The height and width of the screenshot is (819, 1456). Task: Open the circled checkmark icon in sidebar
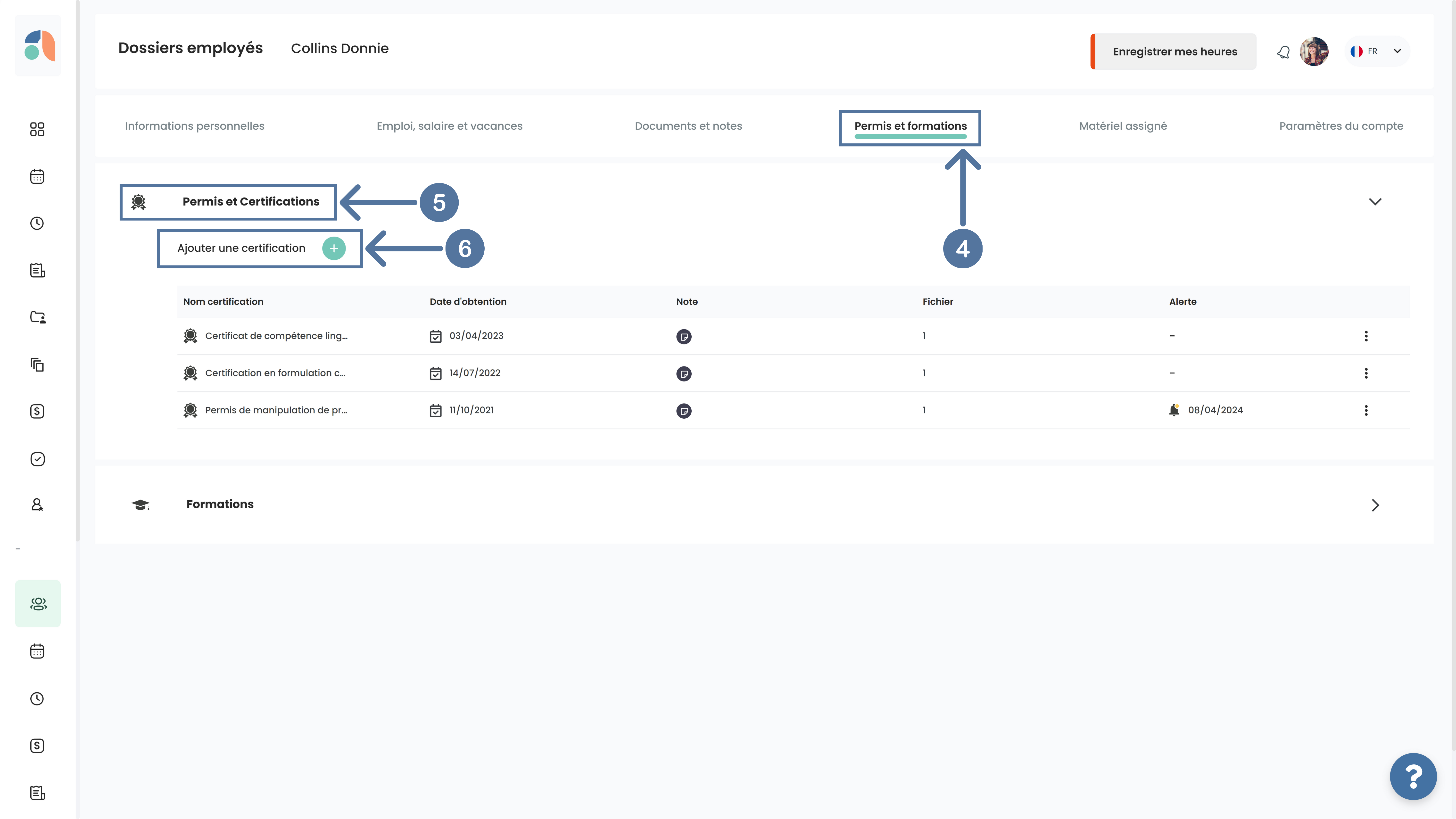pos(37,458)
